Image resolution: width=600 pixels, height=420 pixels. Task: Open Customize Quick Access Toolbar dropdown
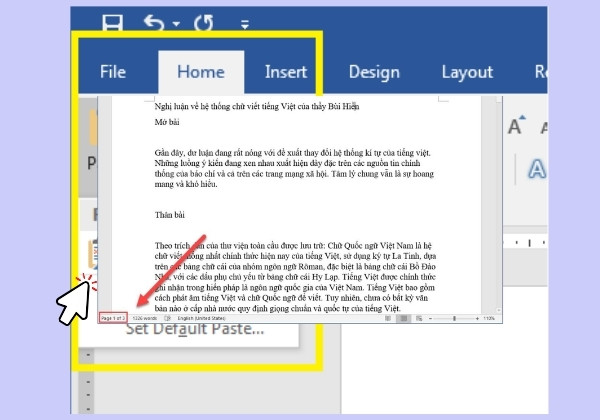(x=245, y=24)
